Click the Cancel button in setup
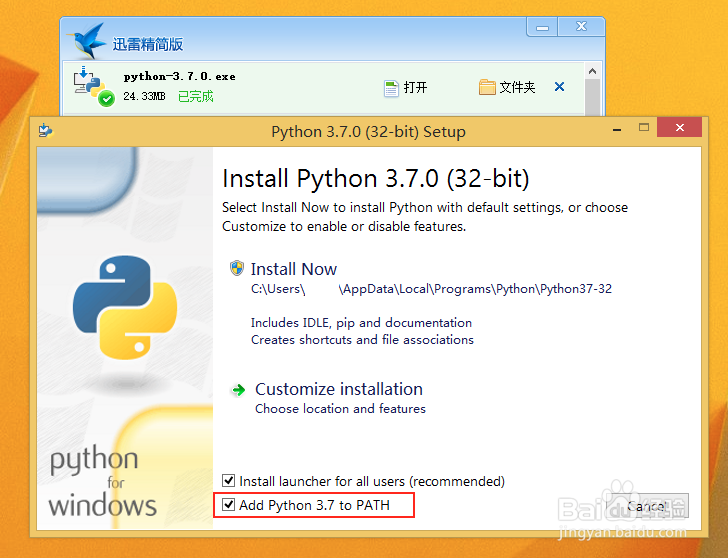Viewport: 728px width, 558px height. [x=647, y=506]
